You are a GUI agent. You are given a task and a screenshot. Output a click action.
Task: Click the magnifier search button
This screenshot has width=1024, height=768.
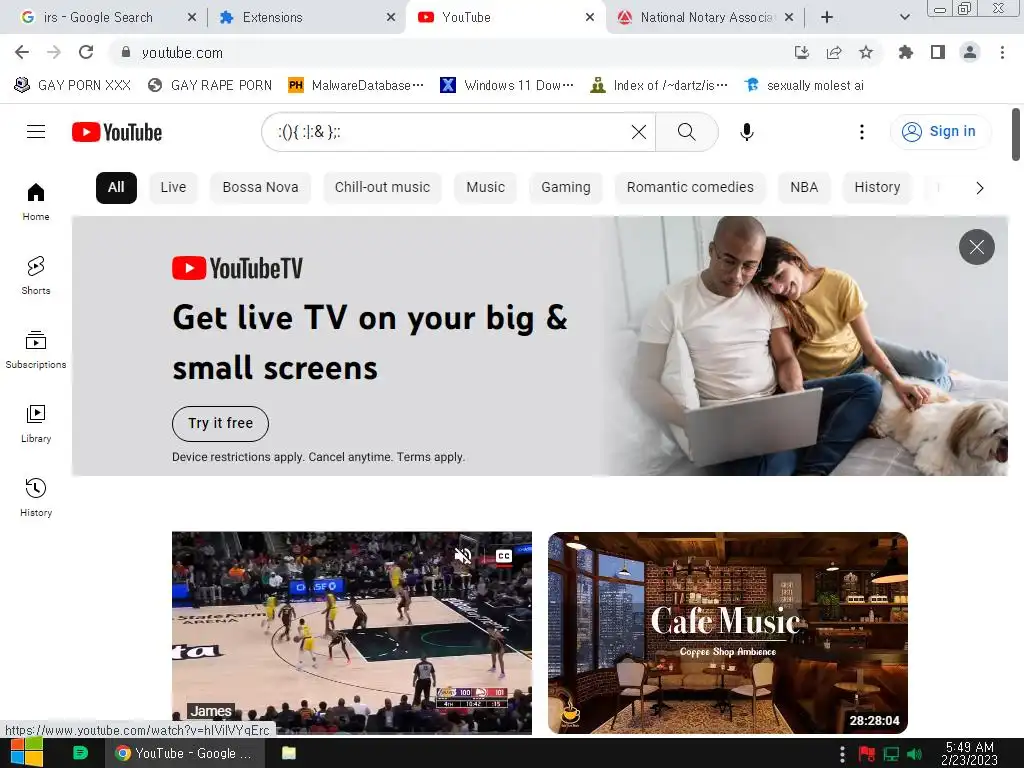point(686,132)
